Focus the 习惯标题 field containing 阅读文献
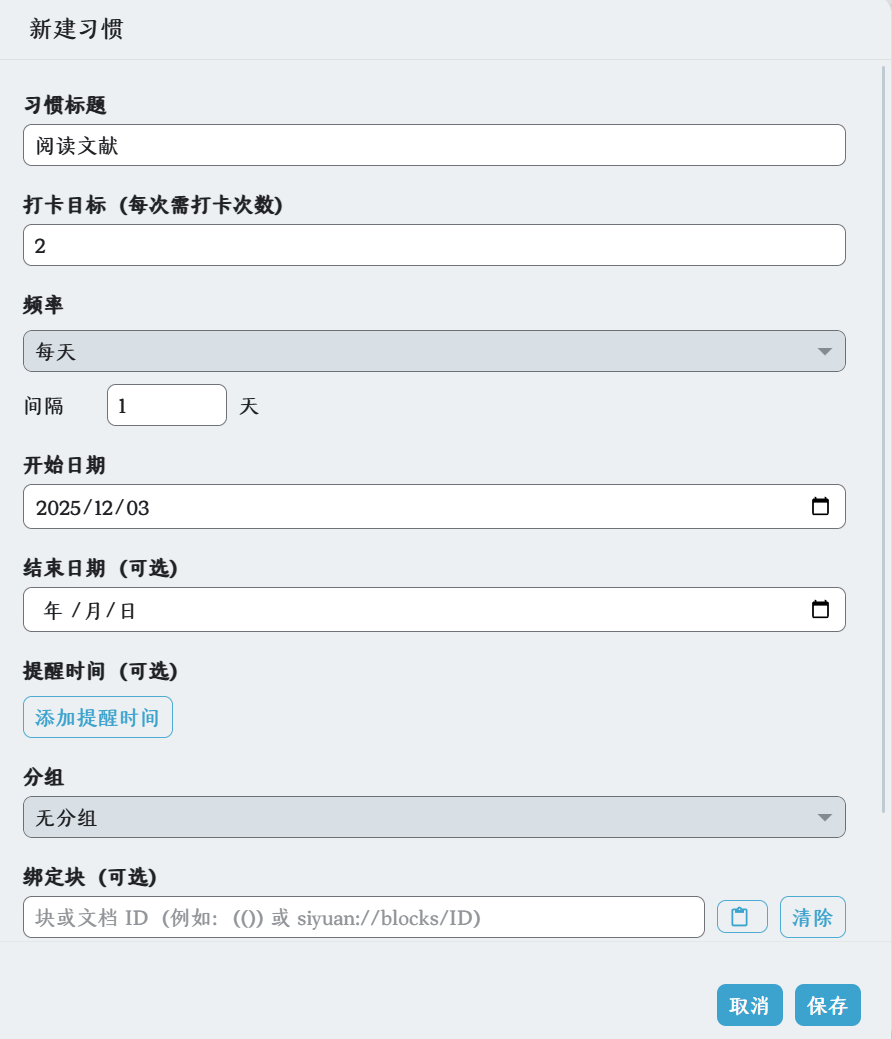The height and width of the screenshot is (1039, 892). coord(433,145)
